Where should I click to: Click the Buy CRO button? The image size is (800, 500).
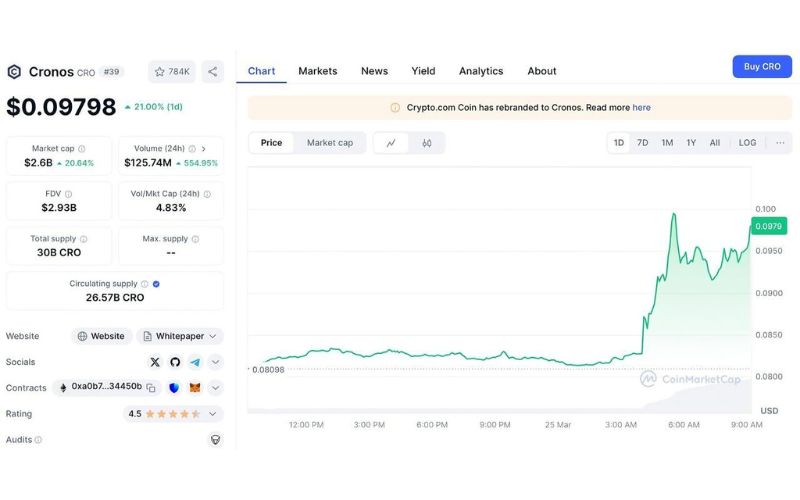762,67
